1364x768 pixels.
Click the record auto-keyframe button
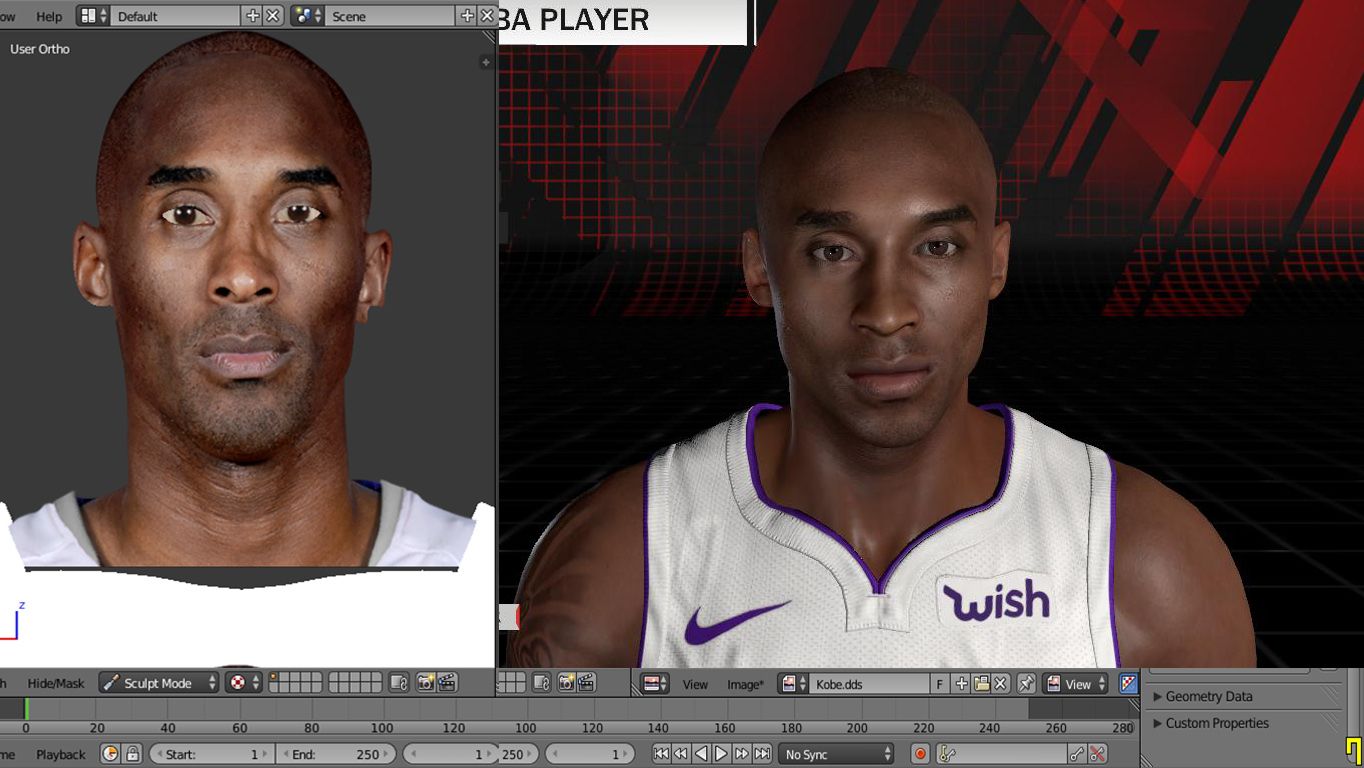(920, 754)
